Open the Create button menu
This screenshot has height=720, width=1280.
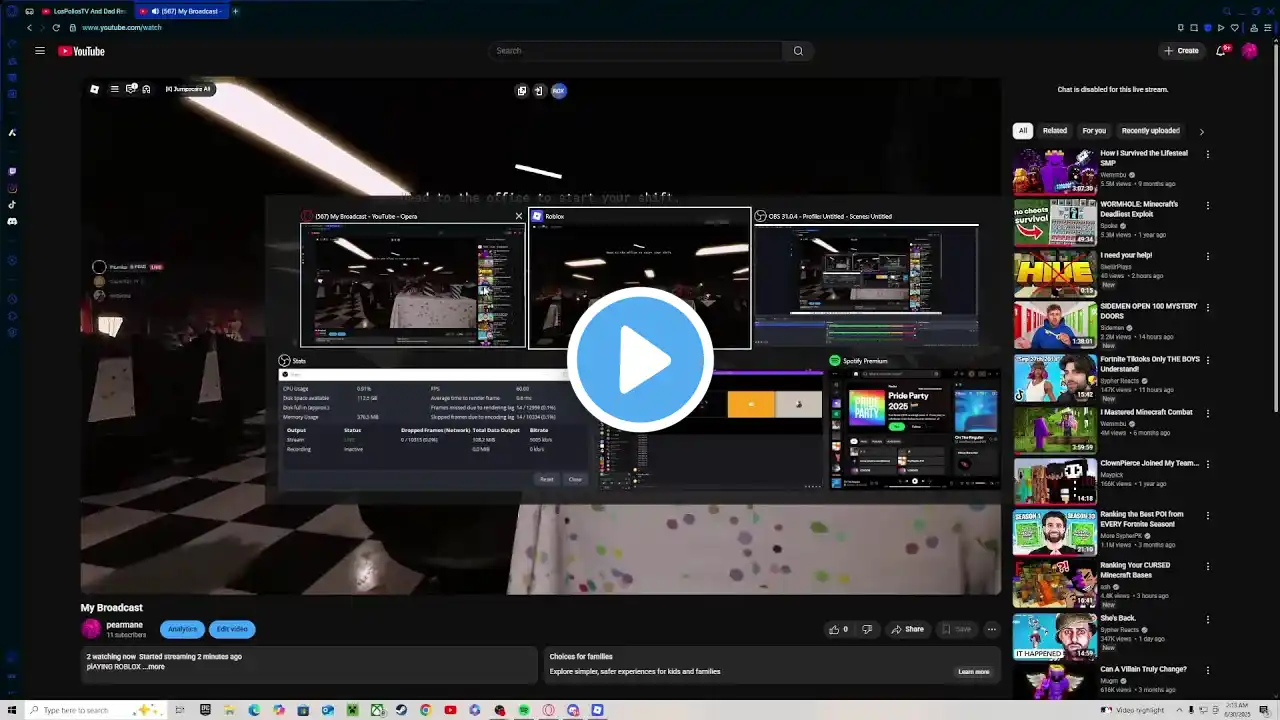point(1181,51)
